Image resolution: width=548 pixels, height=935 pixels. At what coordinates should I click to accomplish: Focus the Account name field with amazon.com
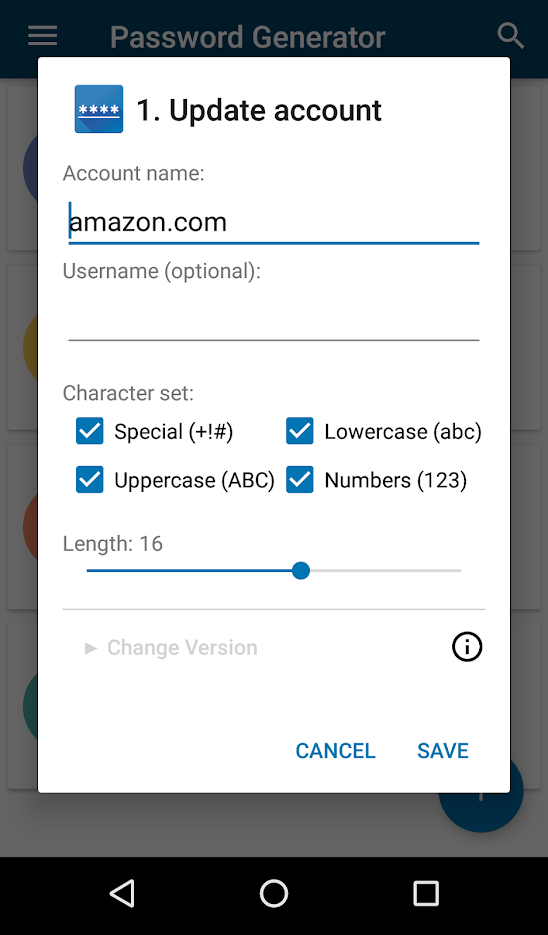pyautogui.click(x=274, y=222)
